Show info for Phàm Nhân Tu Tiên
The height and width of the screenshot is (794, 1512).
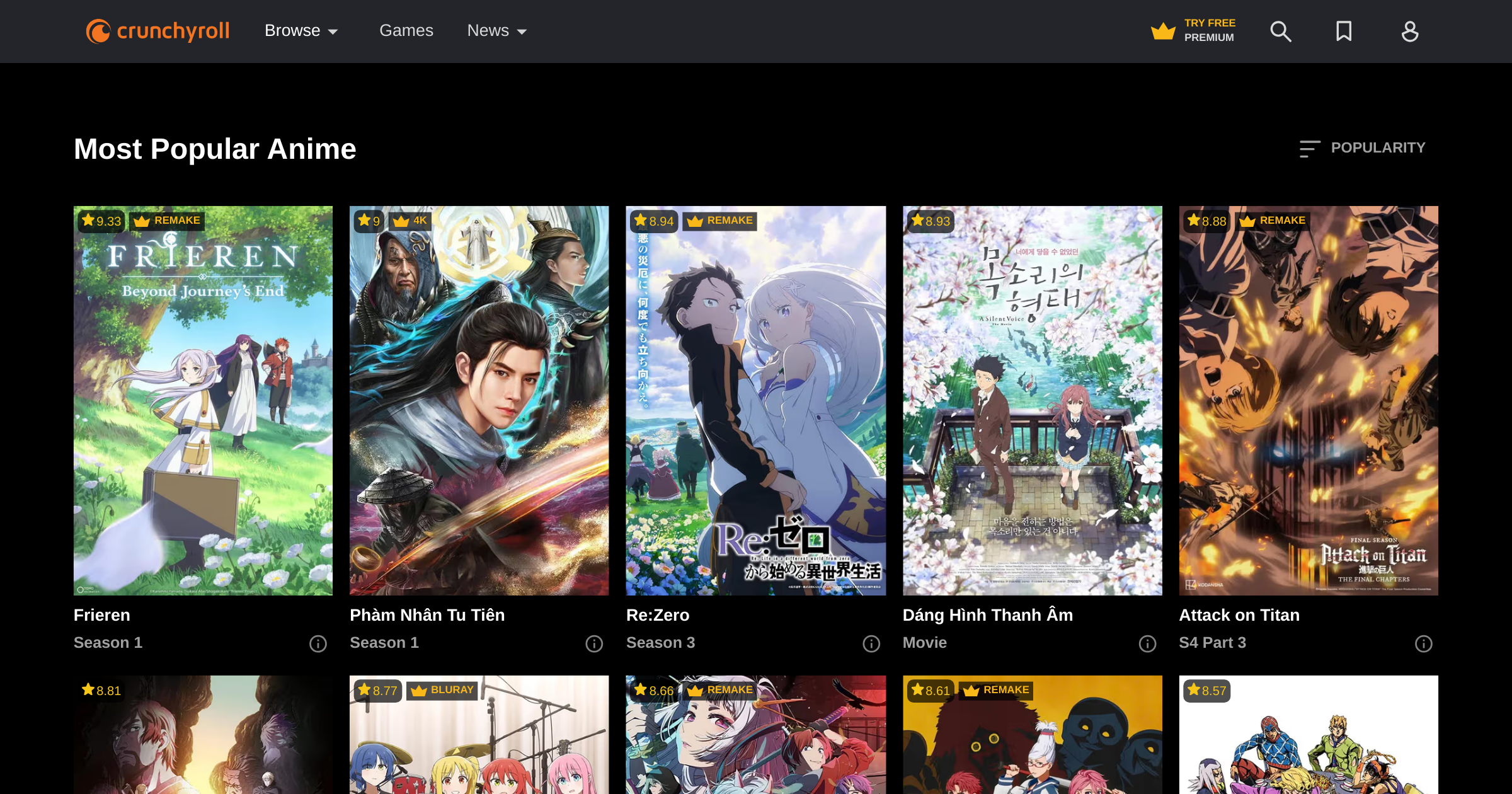(x=594, y=643)
